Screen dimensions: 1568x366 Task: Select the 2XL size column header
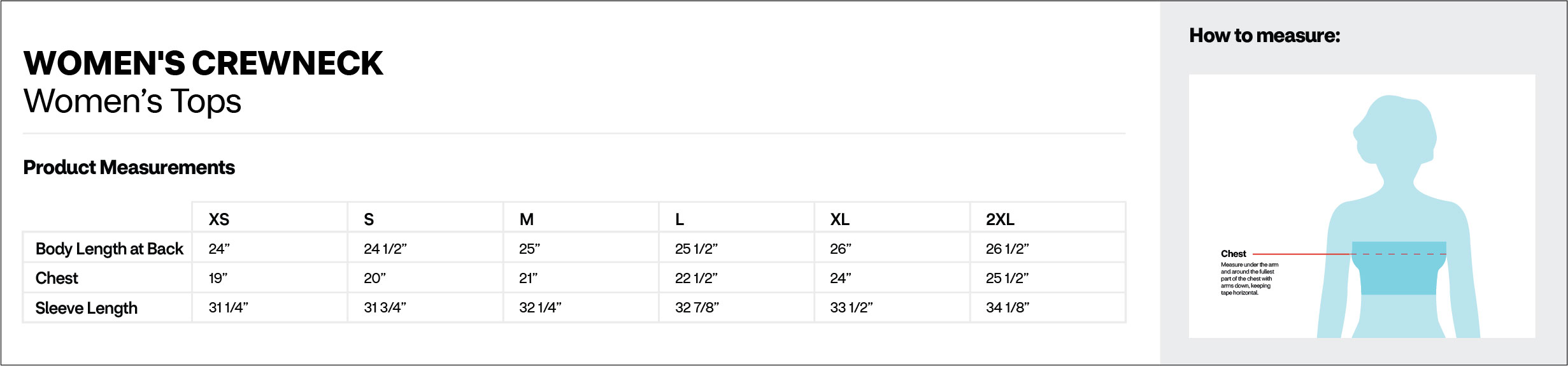[x=1000, y=219]
